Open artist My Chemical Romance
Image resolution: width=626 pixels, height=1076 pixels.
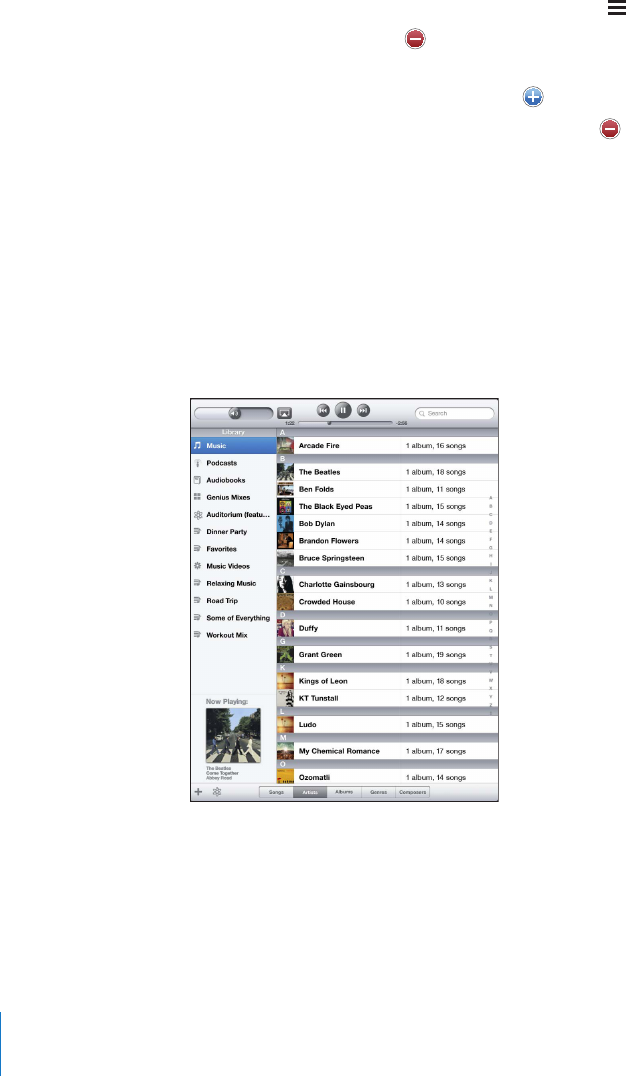point(387,751)
